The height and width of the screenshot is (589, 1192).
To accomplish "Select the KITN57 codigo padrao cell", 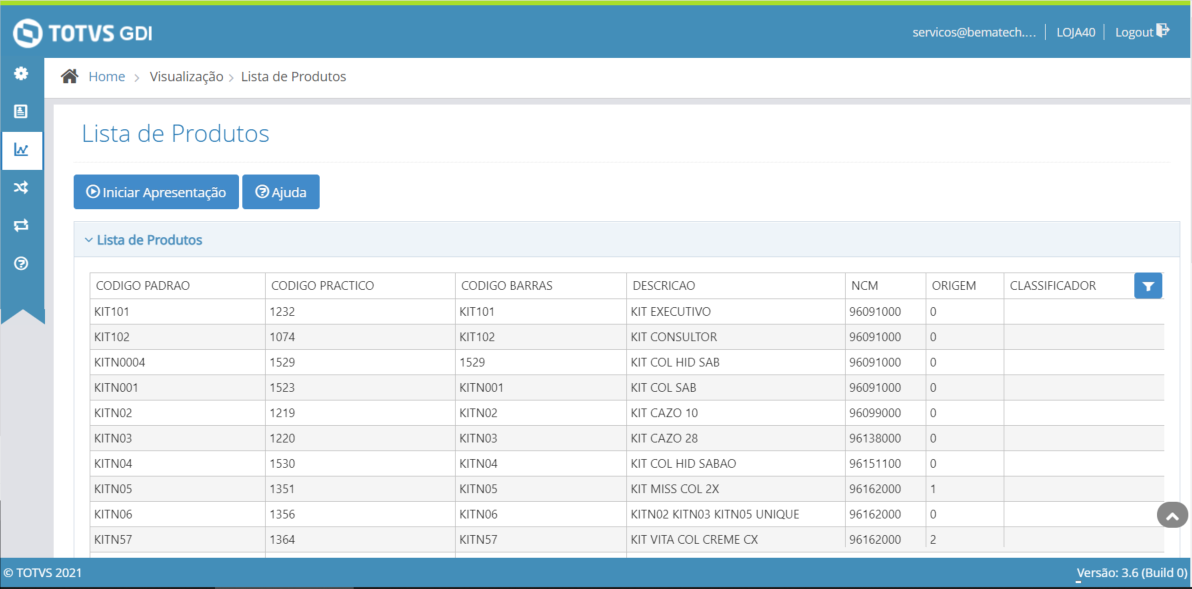I will pyautogui.click(x=177, y=540).
